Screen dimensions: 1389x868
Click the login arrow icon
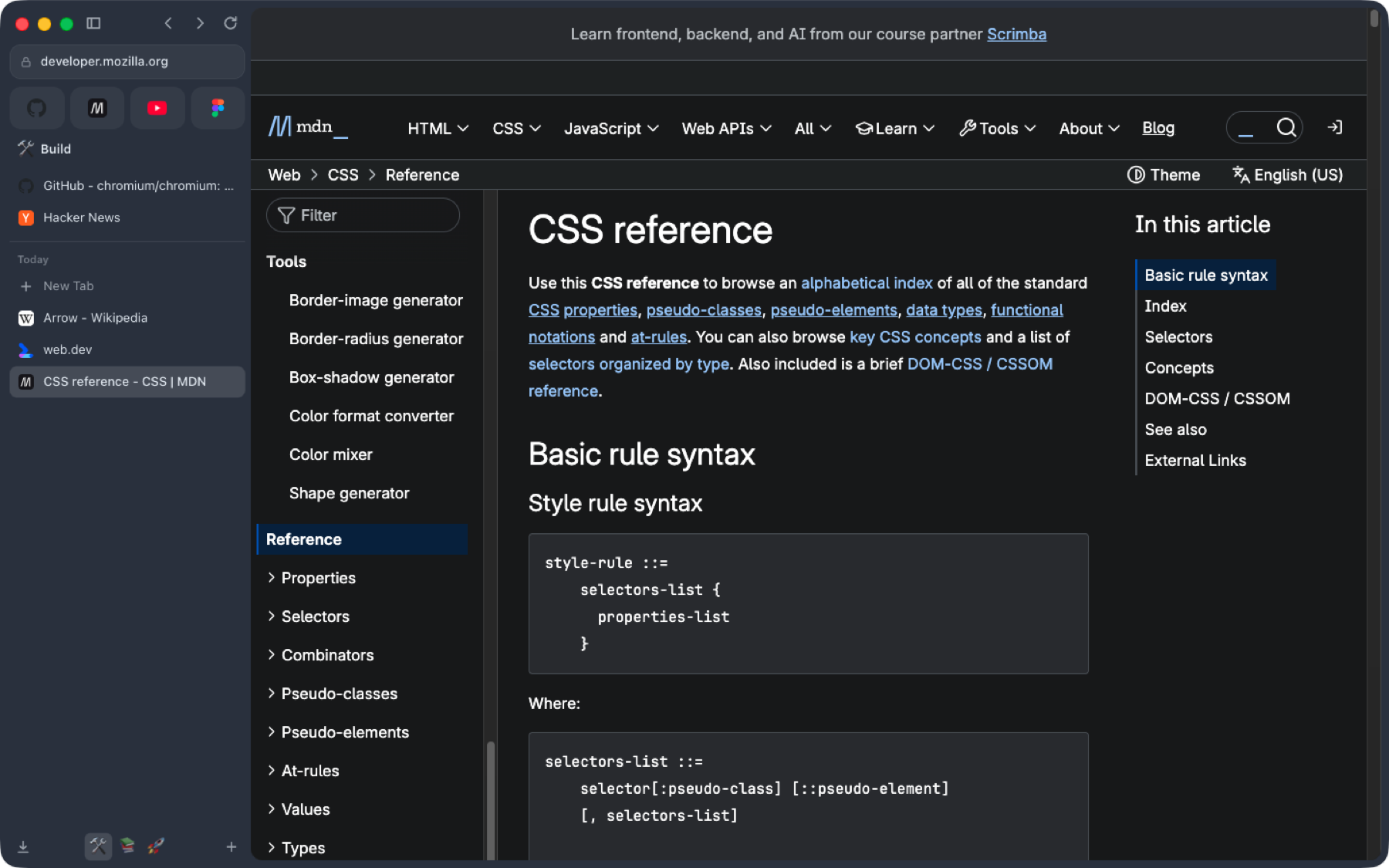pos(1334,127)
